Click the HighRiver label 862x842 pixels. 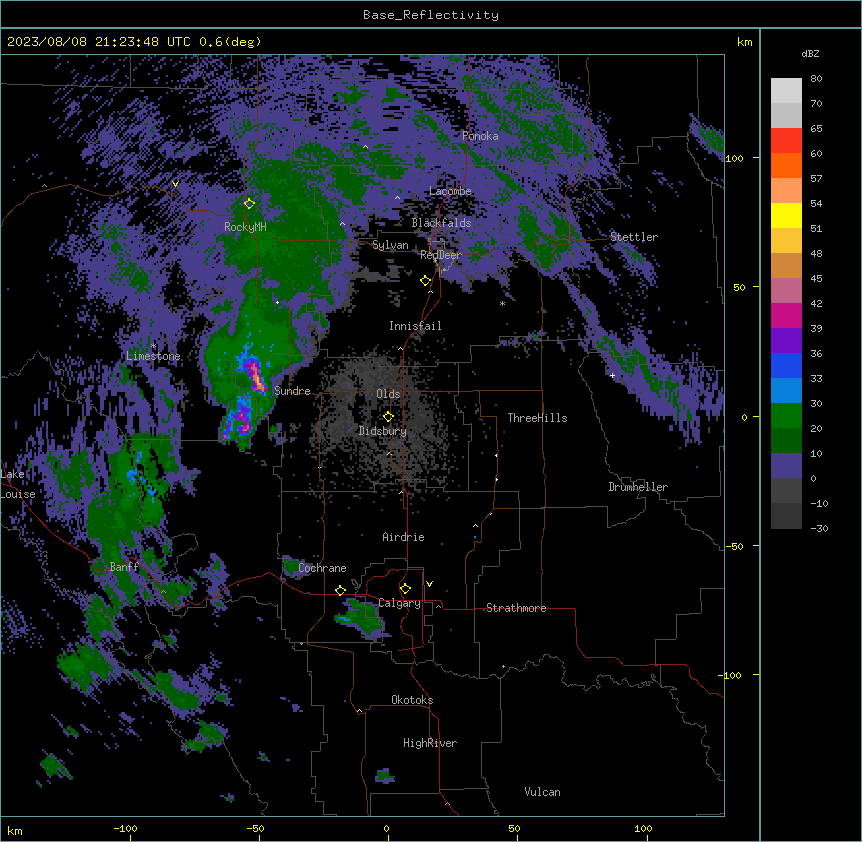click(x=430, y=743)
